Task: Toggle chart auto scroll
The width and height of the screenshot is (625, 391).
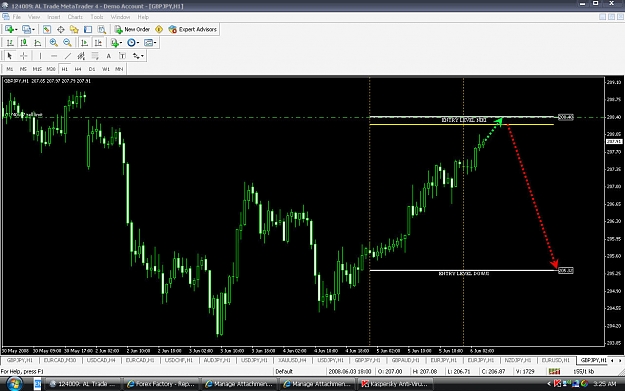Action: pyautogui.click(x=84, y=43)
